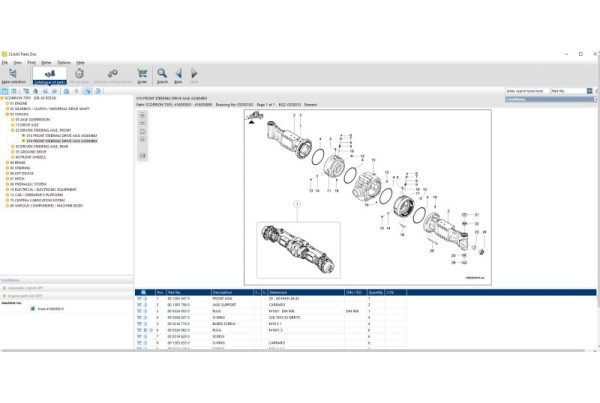The image size is (600, 403).
Task: Add FRONT AXLE row to cart
Action: [140, 299]
